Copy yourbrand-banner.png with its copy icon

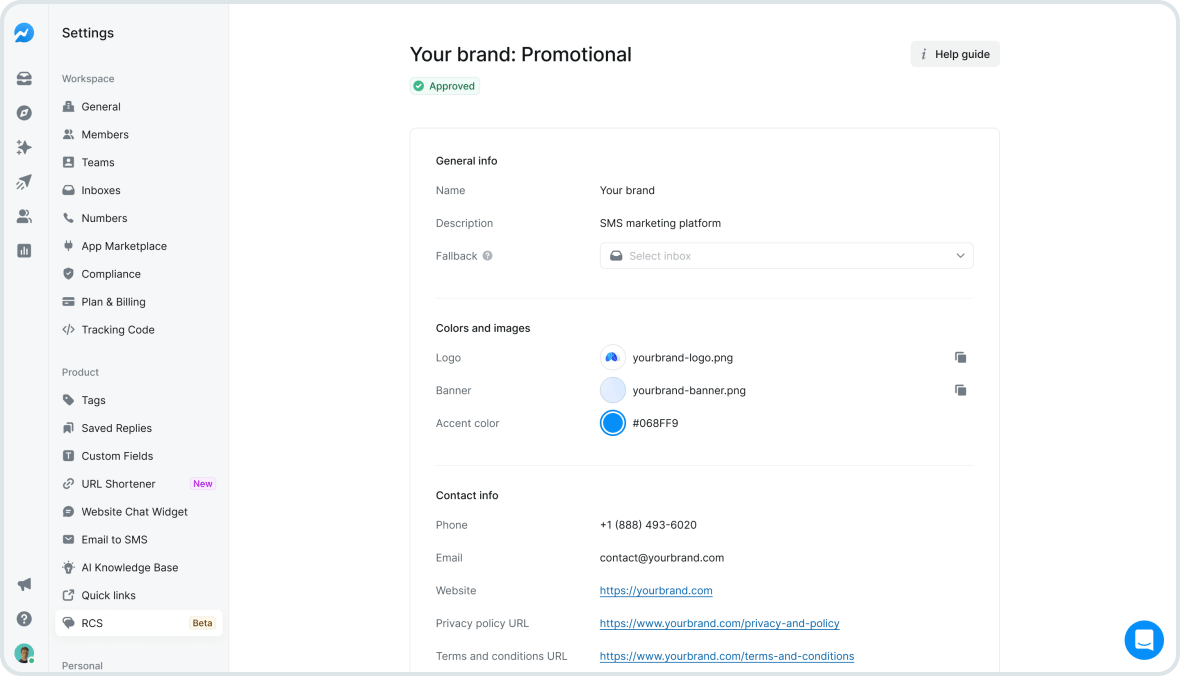click(x=960, y=390)
